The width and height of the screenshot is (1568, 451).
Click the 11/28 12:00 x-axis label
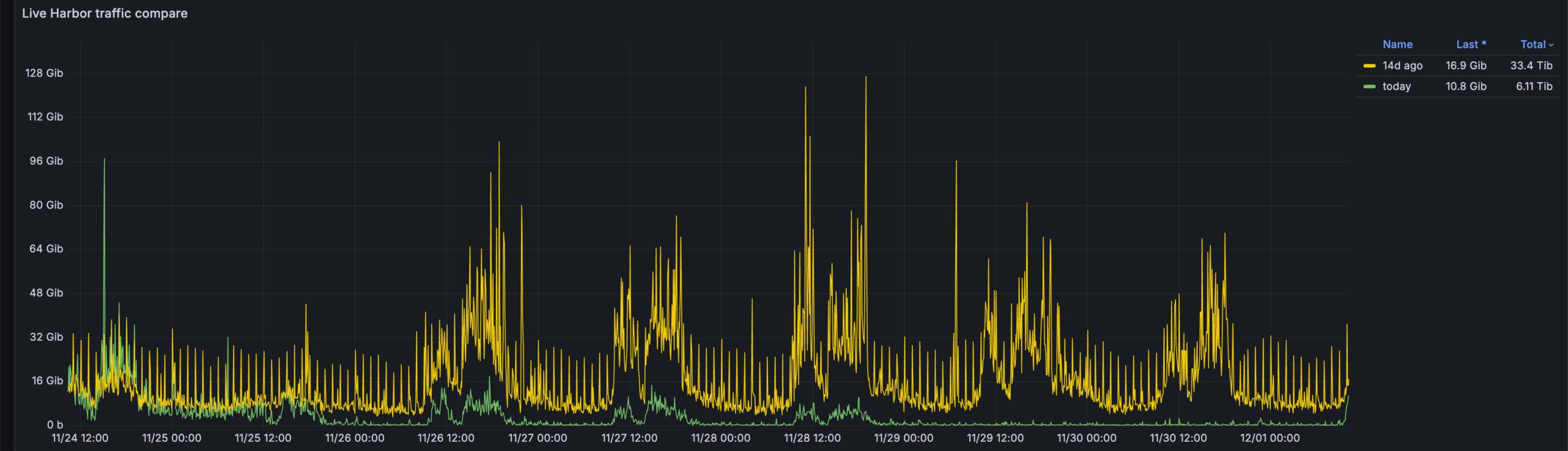812,438
